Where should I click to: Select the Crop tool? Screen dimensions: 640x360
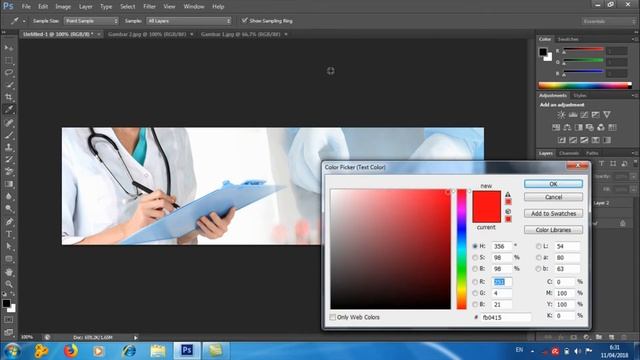point(9,97)
